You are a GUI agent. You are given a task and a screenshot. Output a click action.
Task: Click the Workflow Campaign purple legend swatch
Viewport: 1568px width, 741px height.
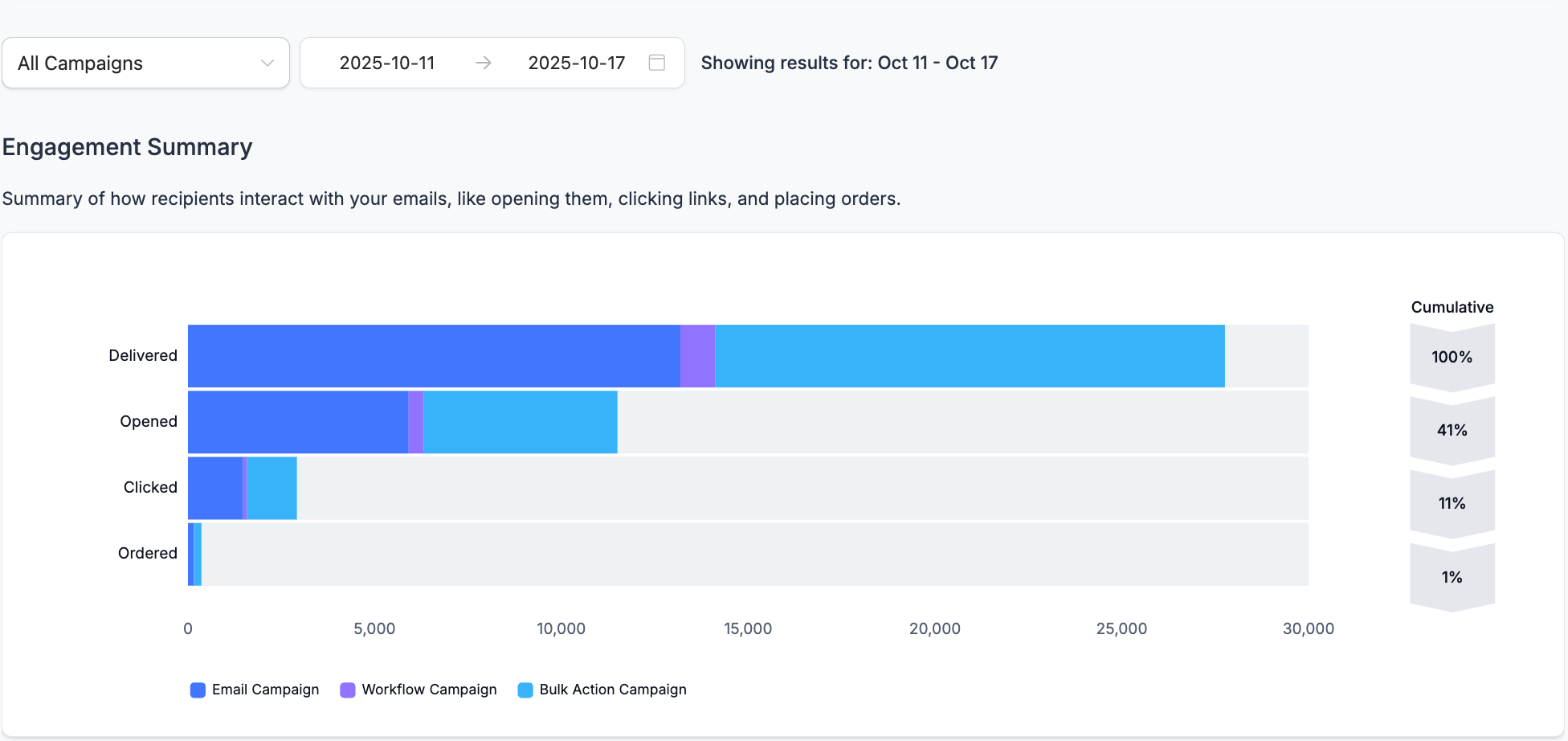[348, 690]
